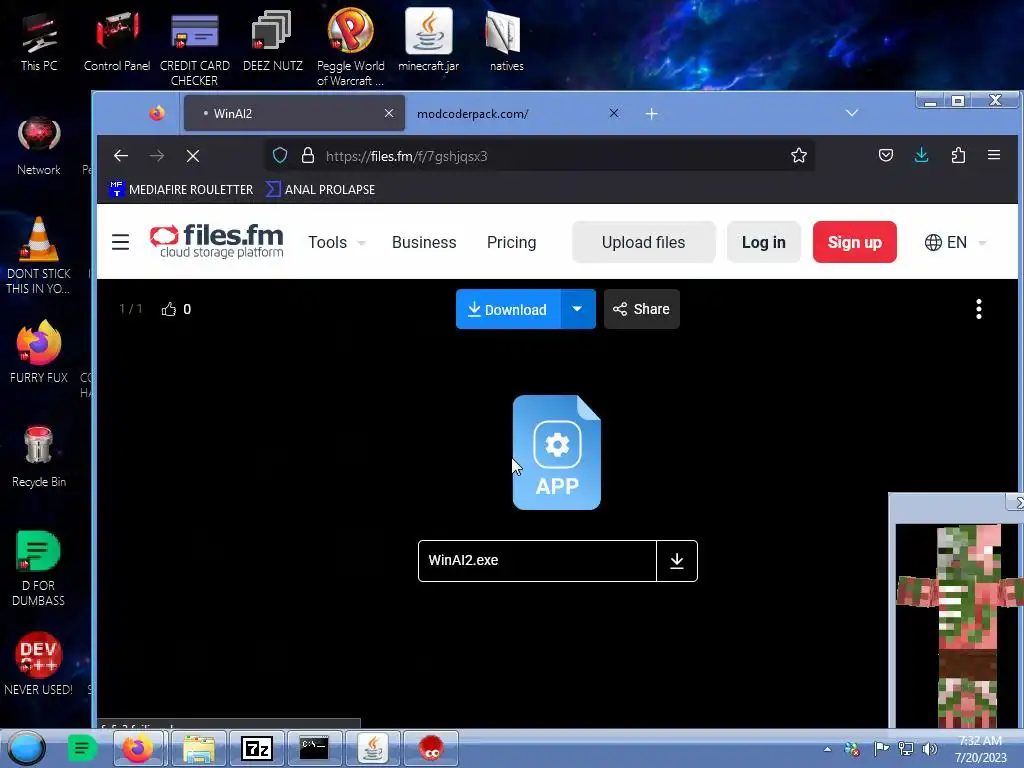Open a new browser tab
Viewport: 1024px width, 768px height.
(x=651, y=114)
